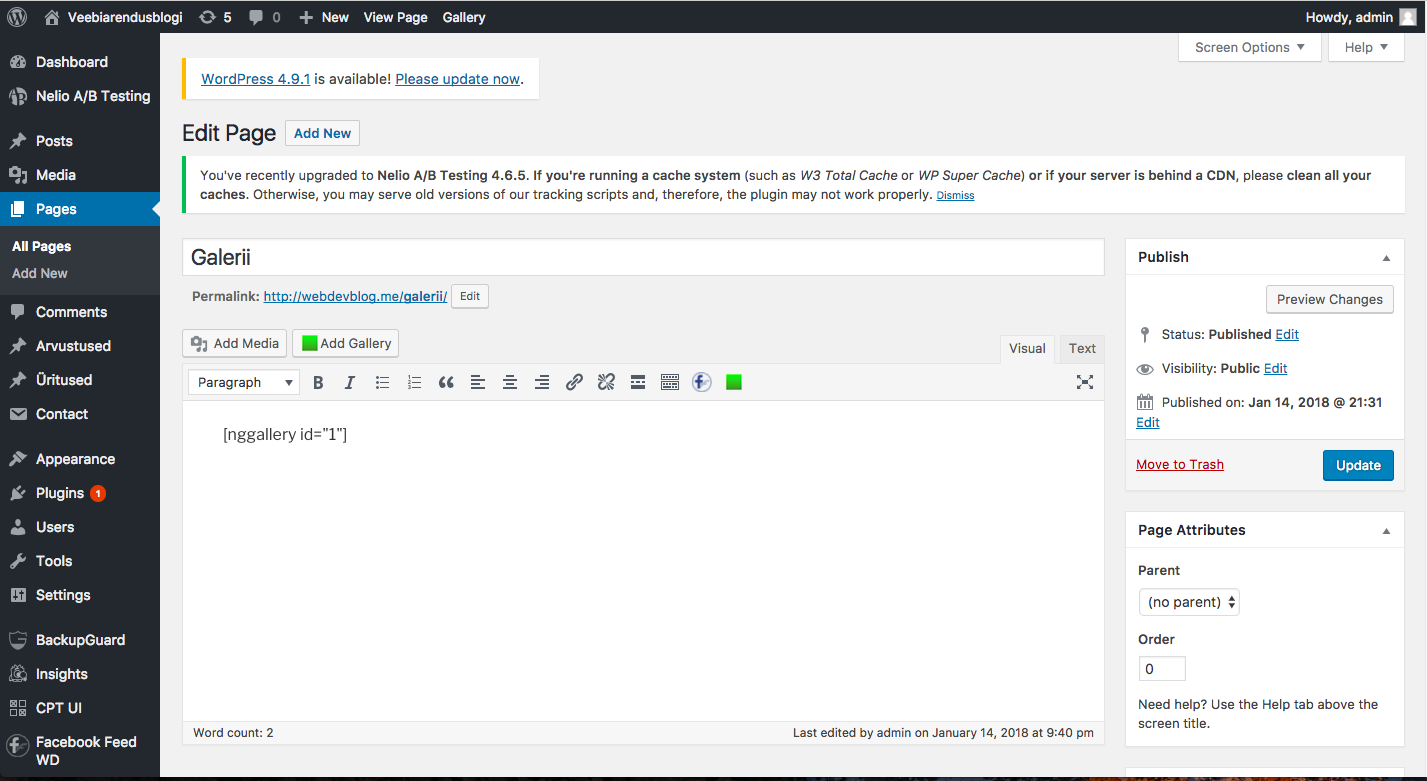Screen dimensions: 1427x781
Task: Align text center
Action: 510,382
